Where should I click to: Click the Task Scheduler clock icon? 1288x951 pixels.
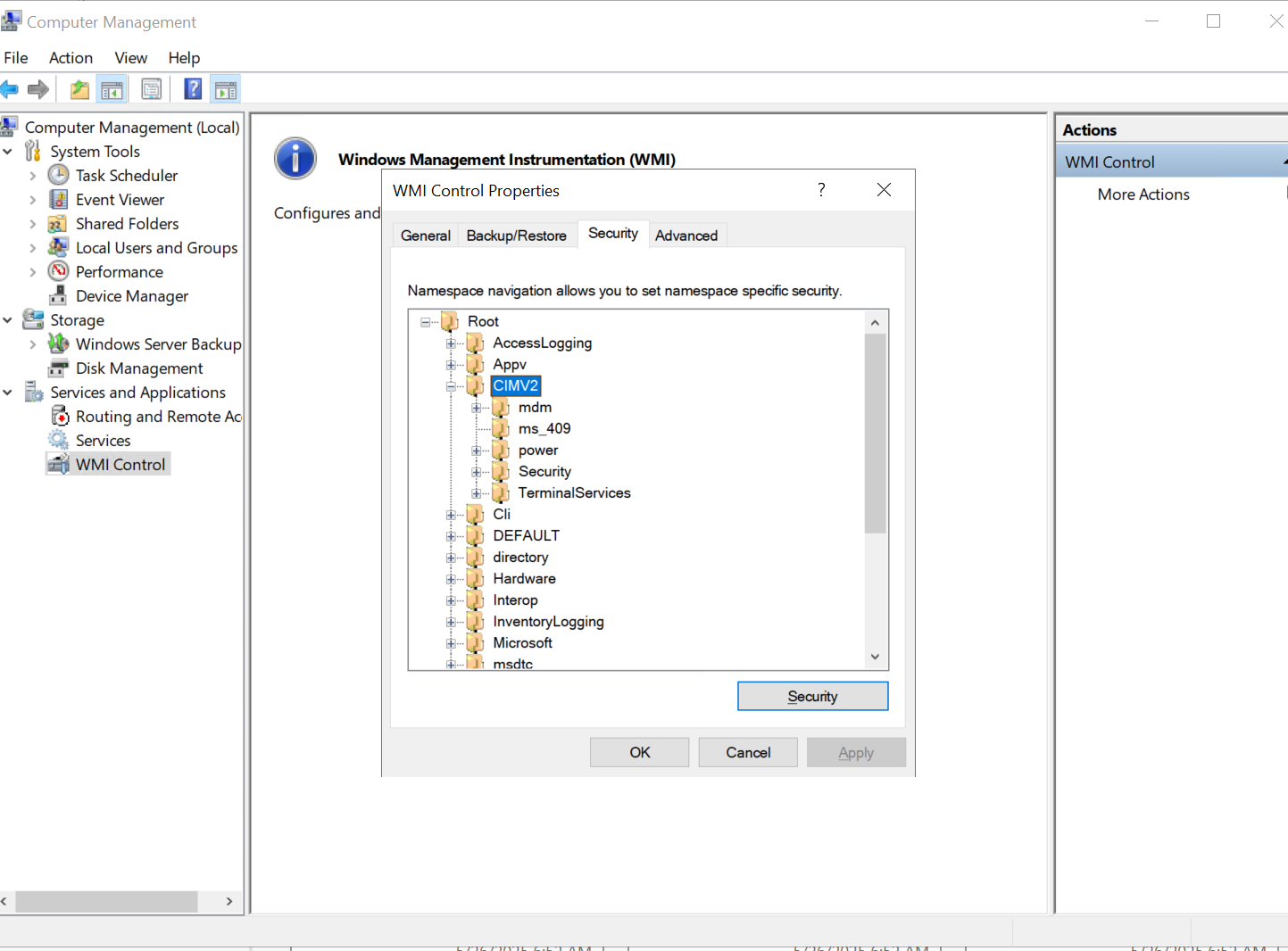[x=58, y=175]
